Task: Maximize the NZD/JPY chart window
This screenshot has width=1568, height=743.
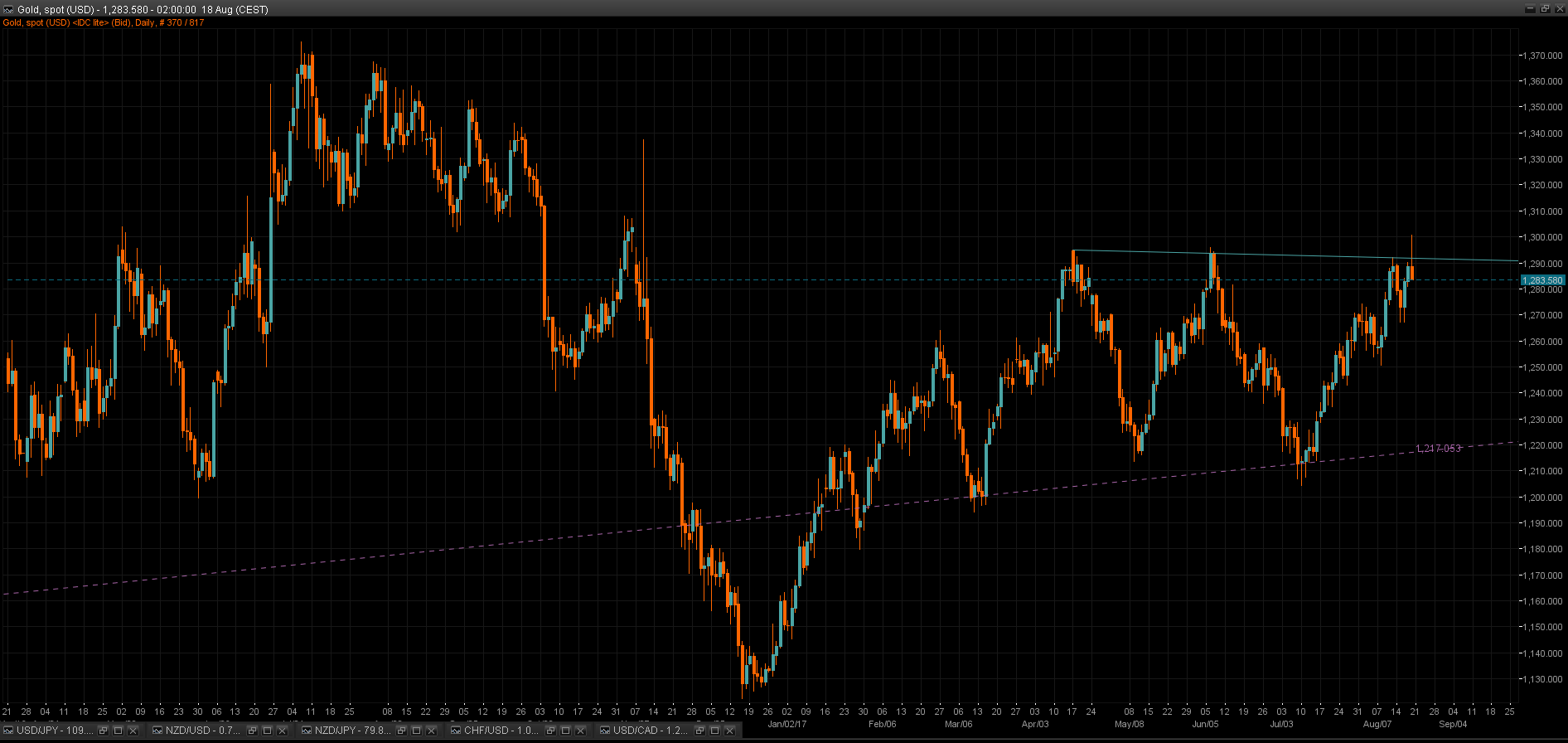Action: 416,731
